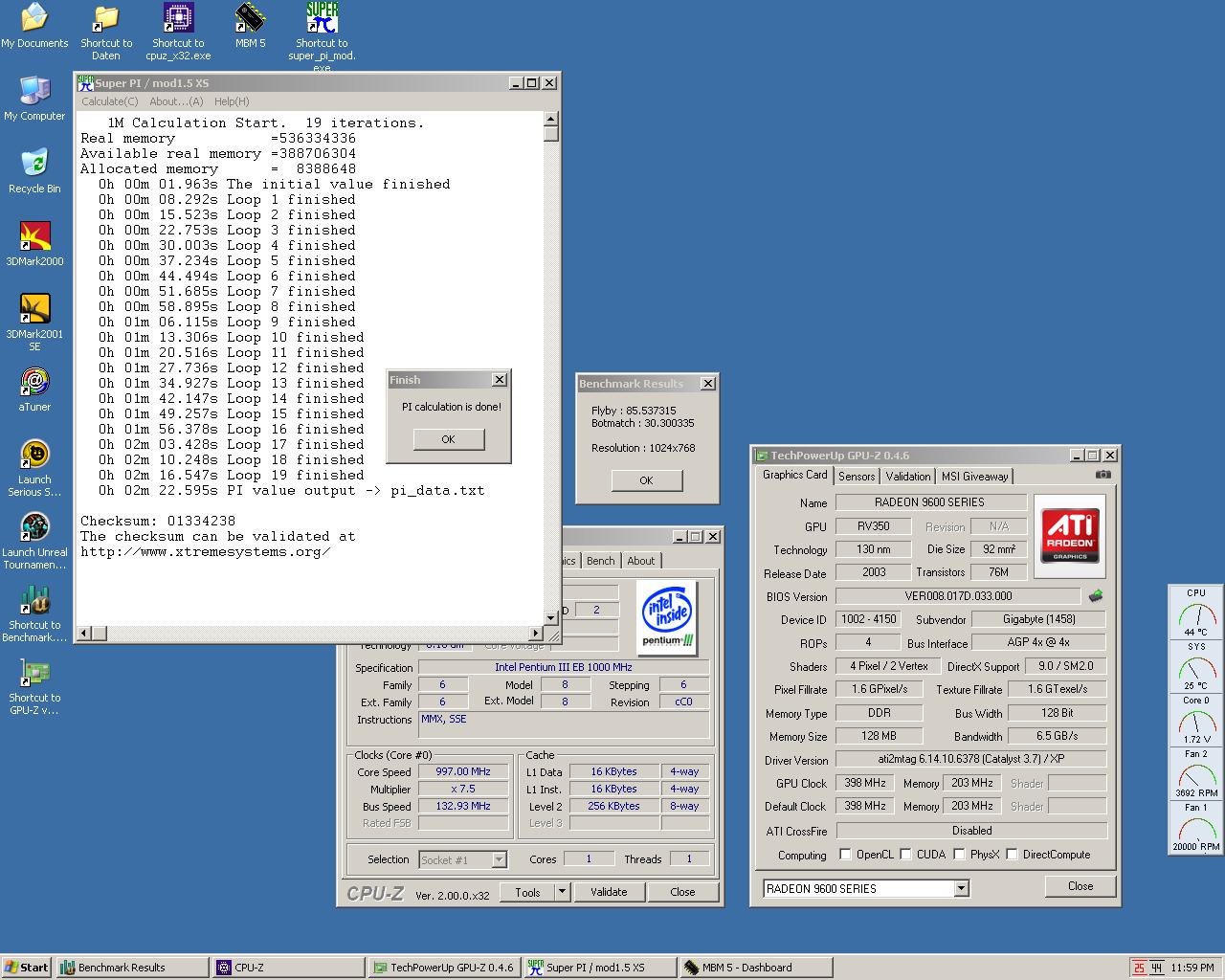This screenshot has height=980, width=1225.
Task: Expand the Socket #1 selection dropdown
Action: point(499,859)
